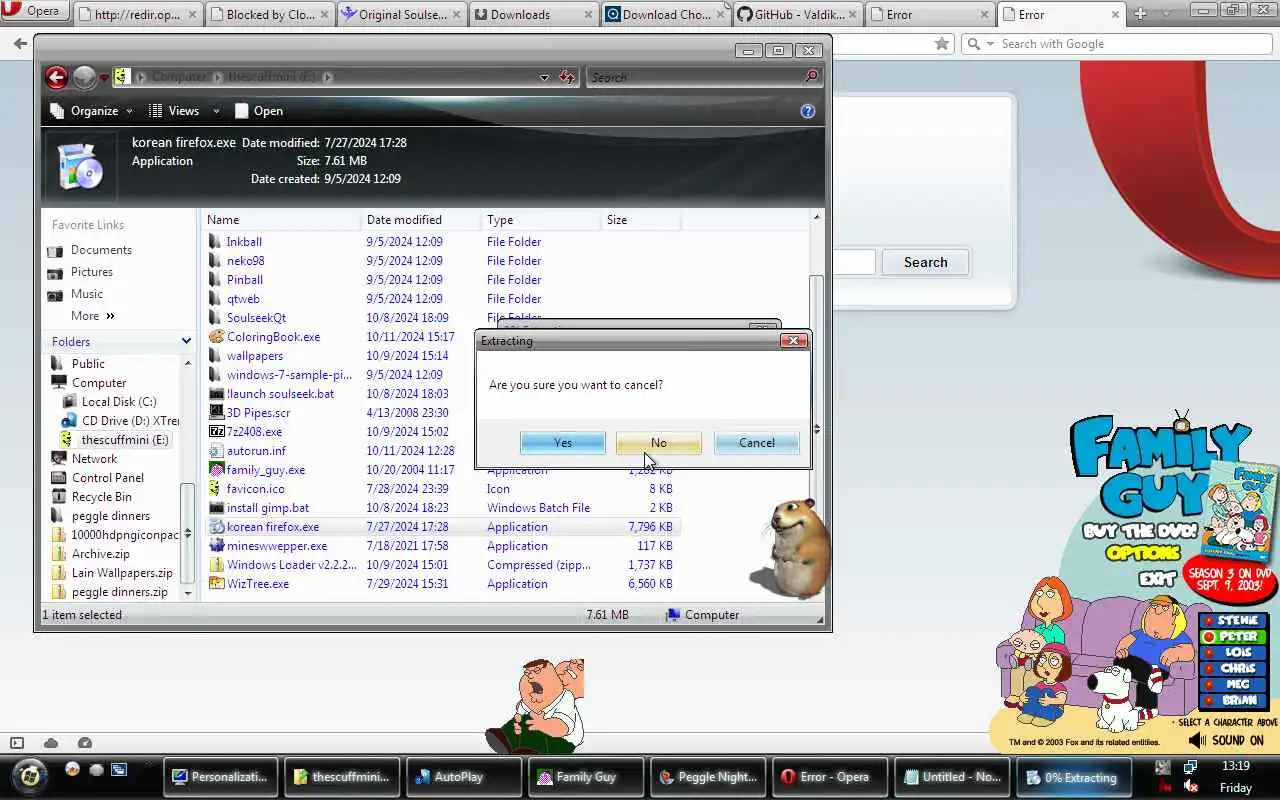The width and height of the screenshot is (1280, 800).
Task: Select the mineswwepper.exe file icon
Action: pos(216,546)
